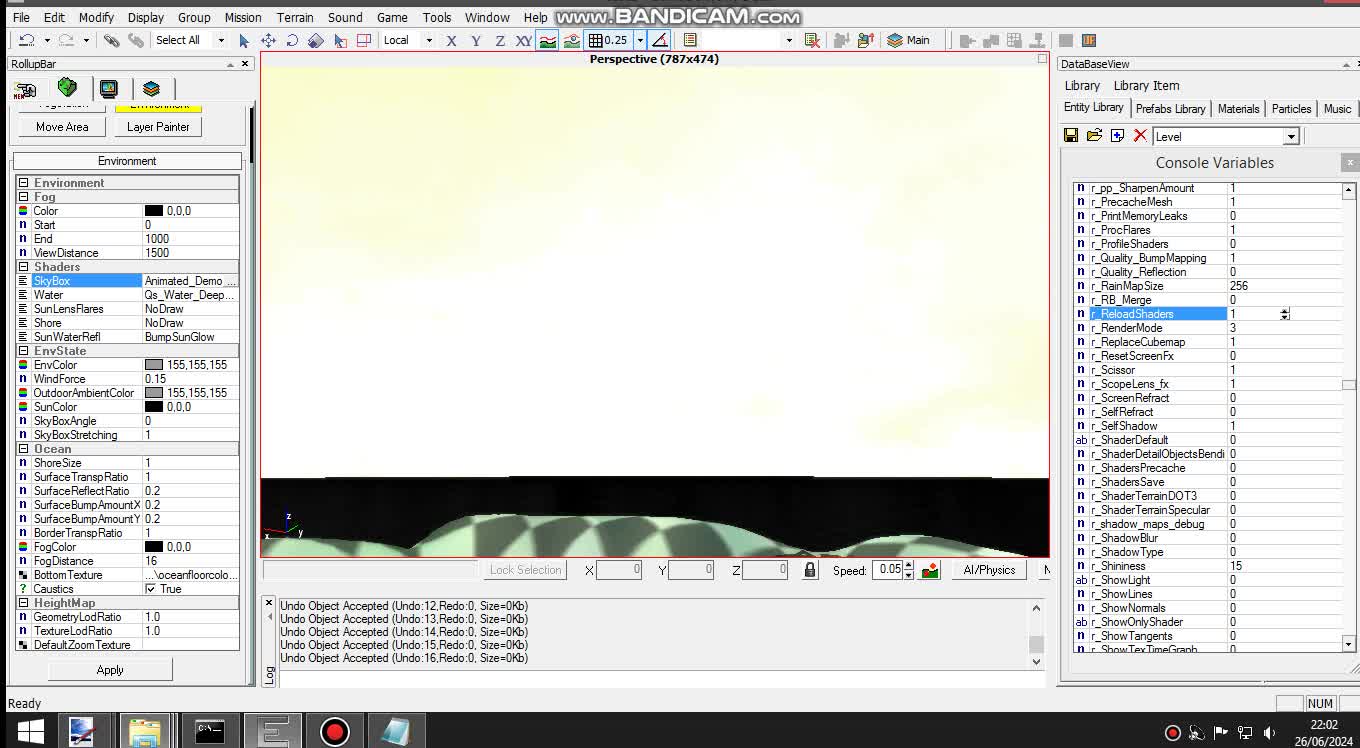Select the rotate tool on the toolbar
The image size is (1360, 748).
pyautogui.click(x=294, y=42)
